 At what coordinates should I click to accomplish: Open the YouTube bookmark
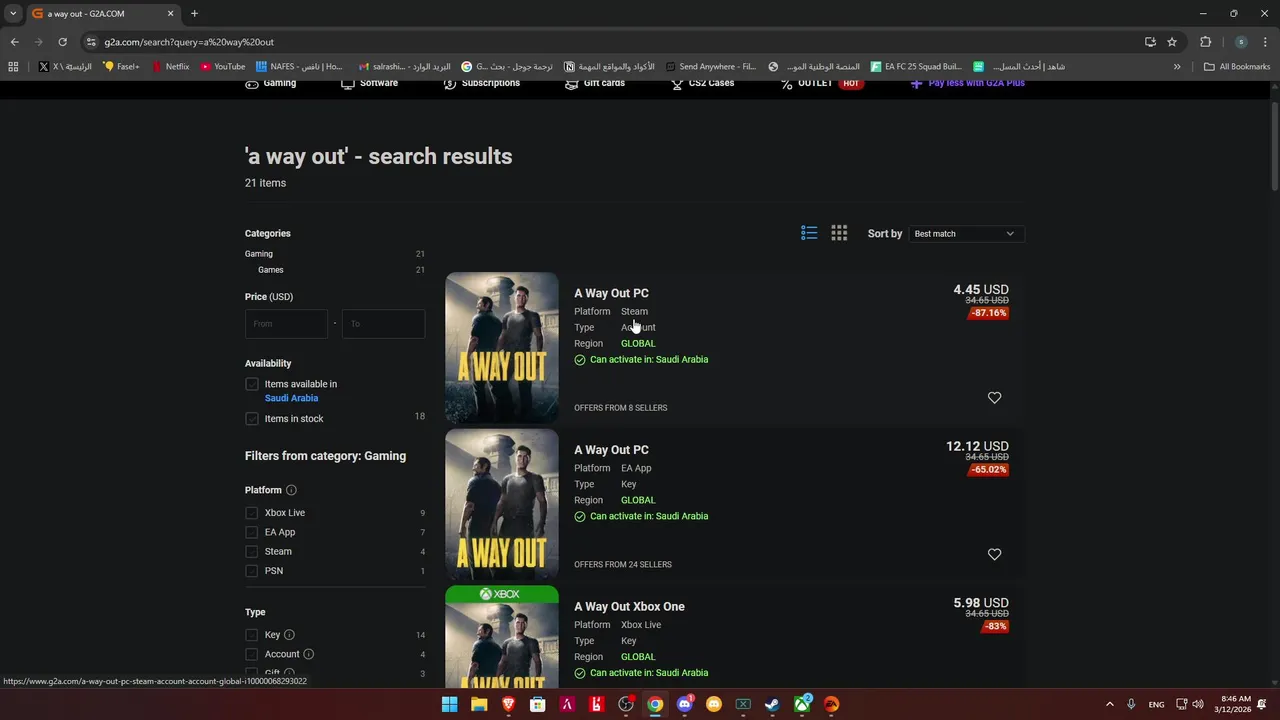[222, 67]
